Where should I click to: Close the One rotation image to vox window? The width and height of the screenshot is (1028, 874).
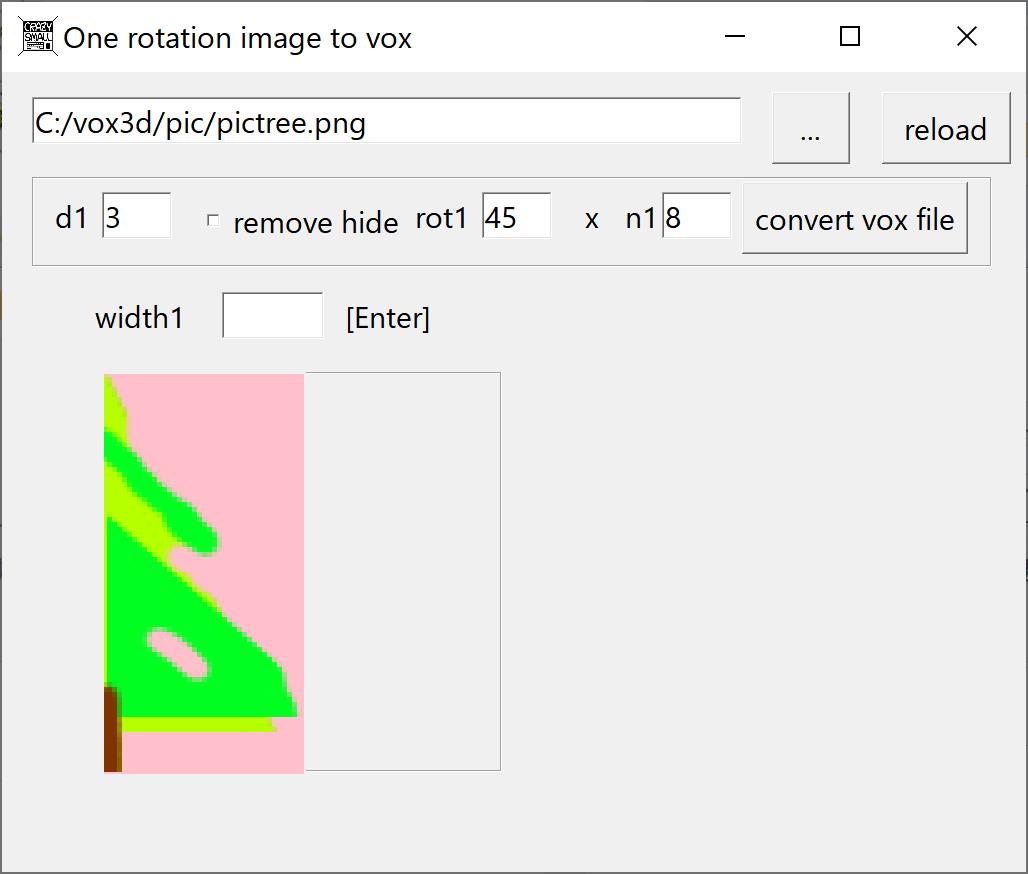966,37
